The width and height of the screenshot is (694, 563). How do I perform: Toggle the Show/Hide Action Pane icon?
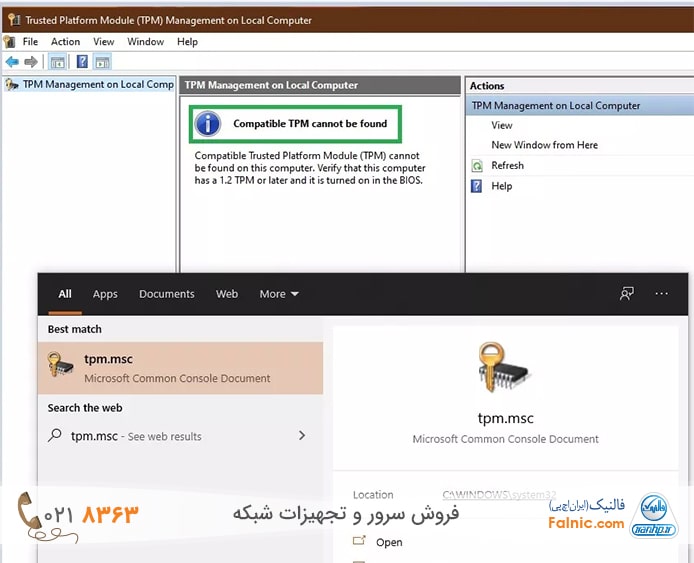click(x=102, y=62)
